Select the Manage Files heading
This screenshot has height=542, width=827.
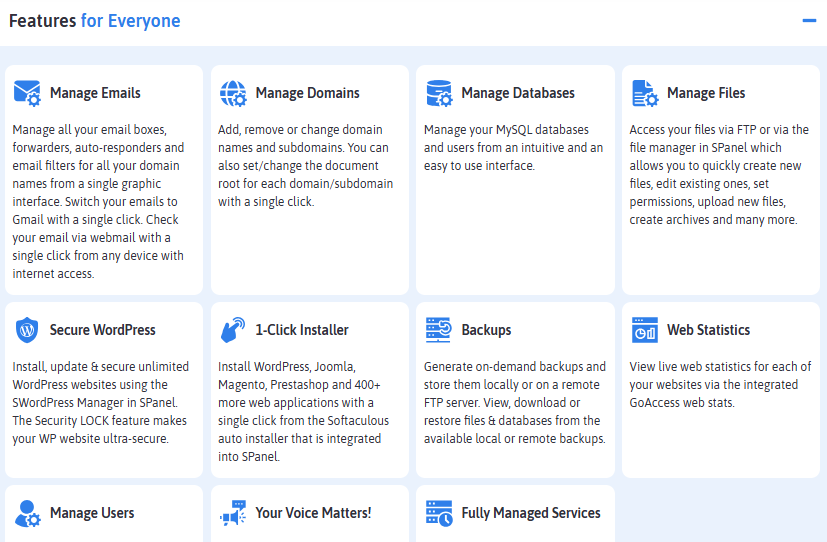(x=706, y=93)
